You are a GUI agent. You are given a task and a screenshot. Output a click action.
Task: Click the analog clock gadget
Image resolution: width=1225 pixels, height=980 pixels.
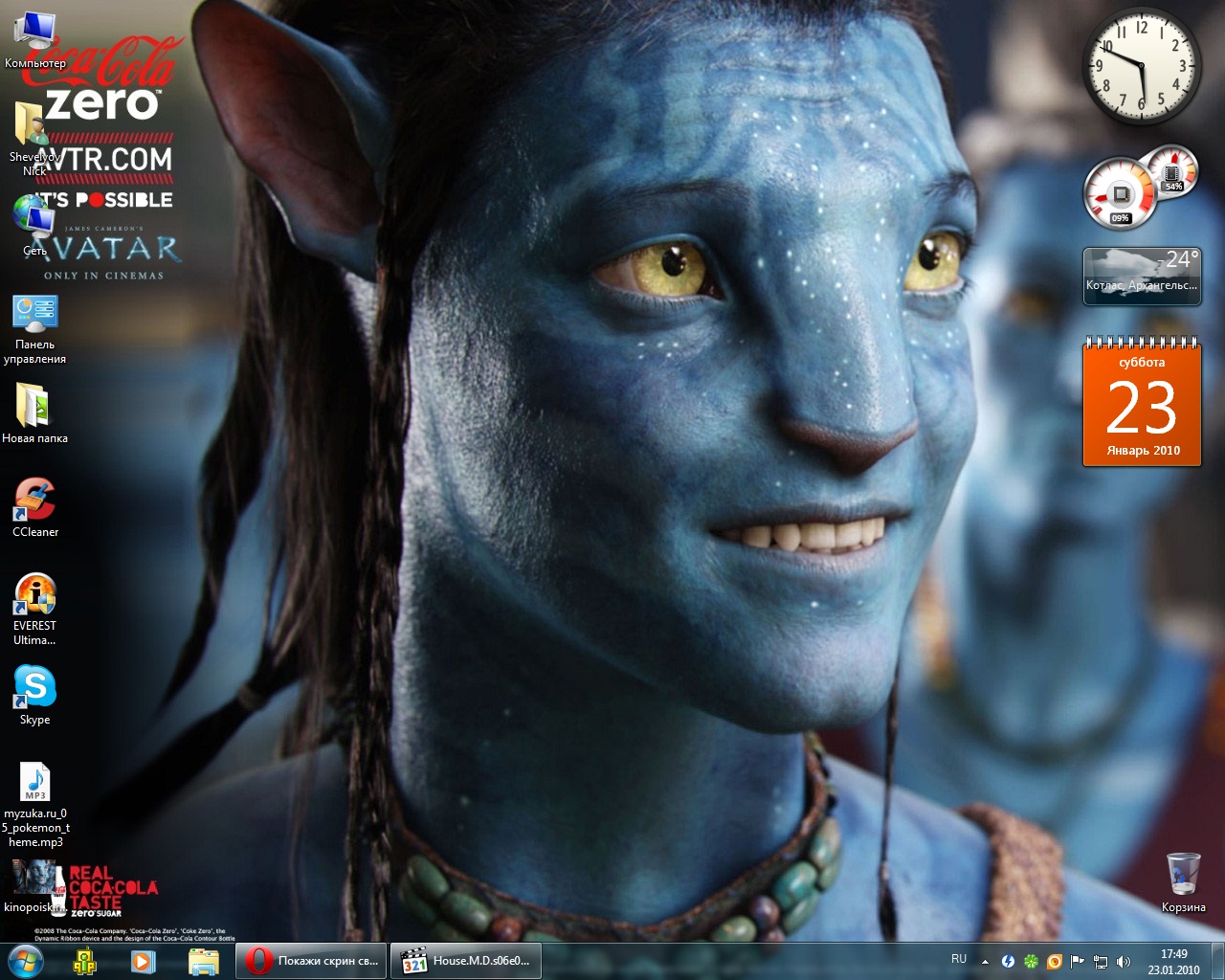(x=1142, y=67)
